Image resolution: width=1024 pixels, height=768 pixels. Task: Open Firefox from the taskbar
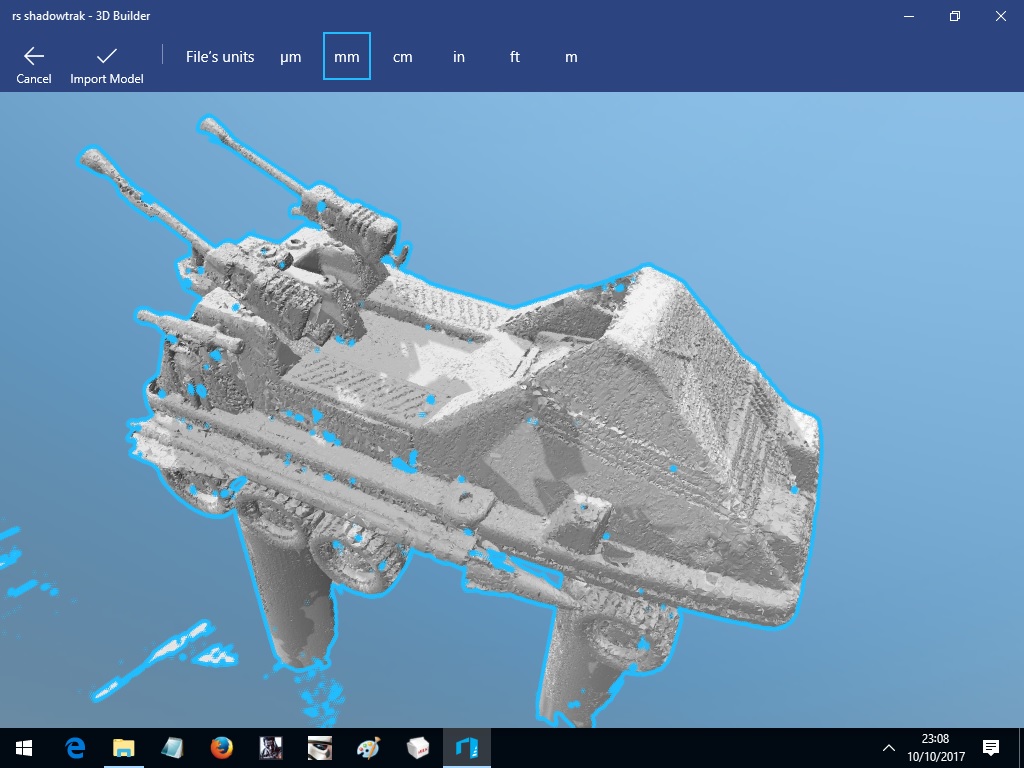coord(221,748)
